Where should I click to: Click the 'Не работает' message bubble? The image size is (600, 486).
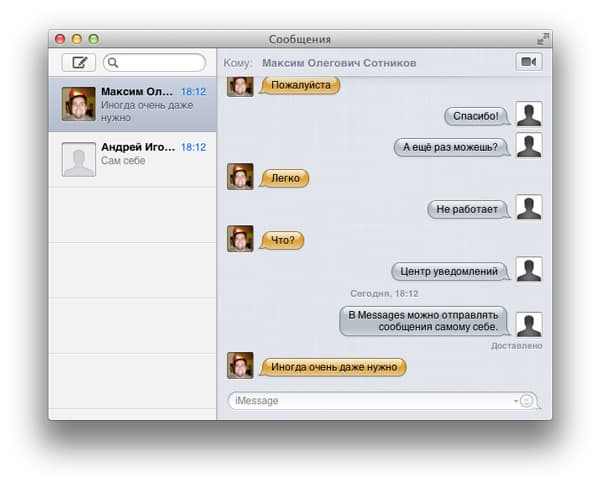click(468, 209)
